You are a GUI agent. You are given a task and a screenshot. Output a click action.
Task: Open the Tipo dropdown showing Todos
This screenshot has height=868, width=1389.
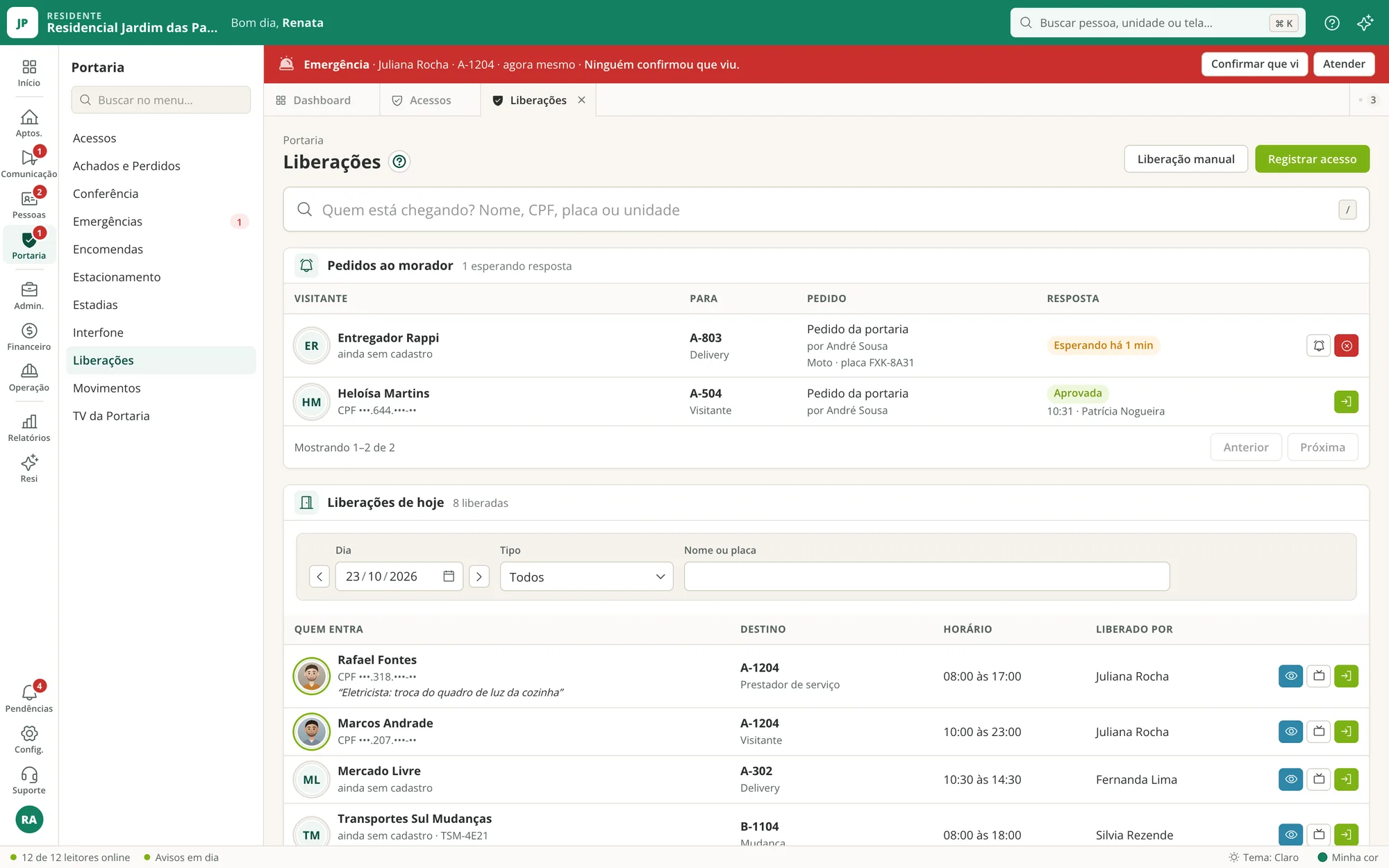click(586, 576)
